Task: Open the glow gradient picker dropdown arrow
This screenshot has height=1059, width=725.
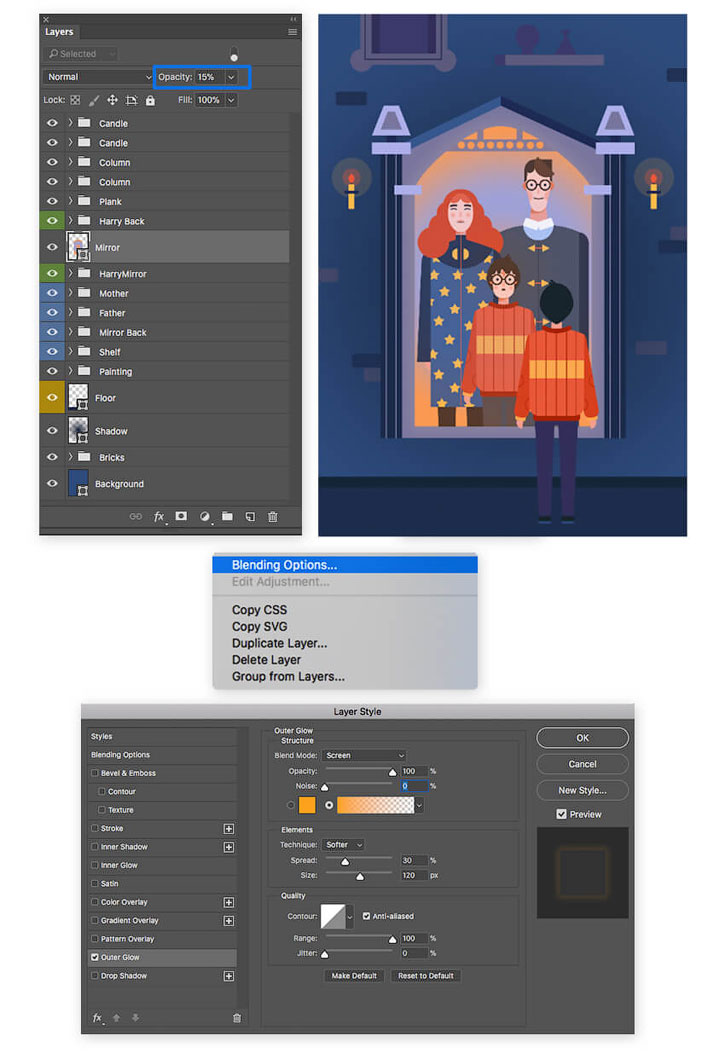Action: click(420, 805)
